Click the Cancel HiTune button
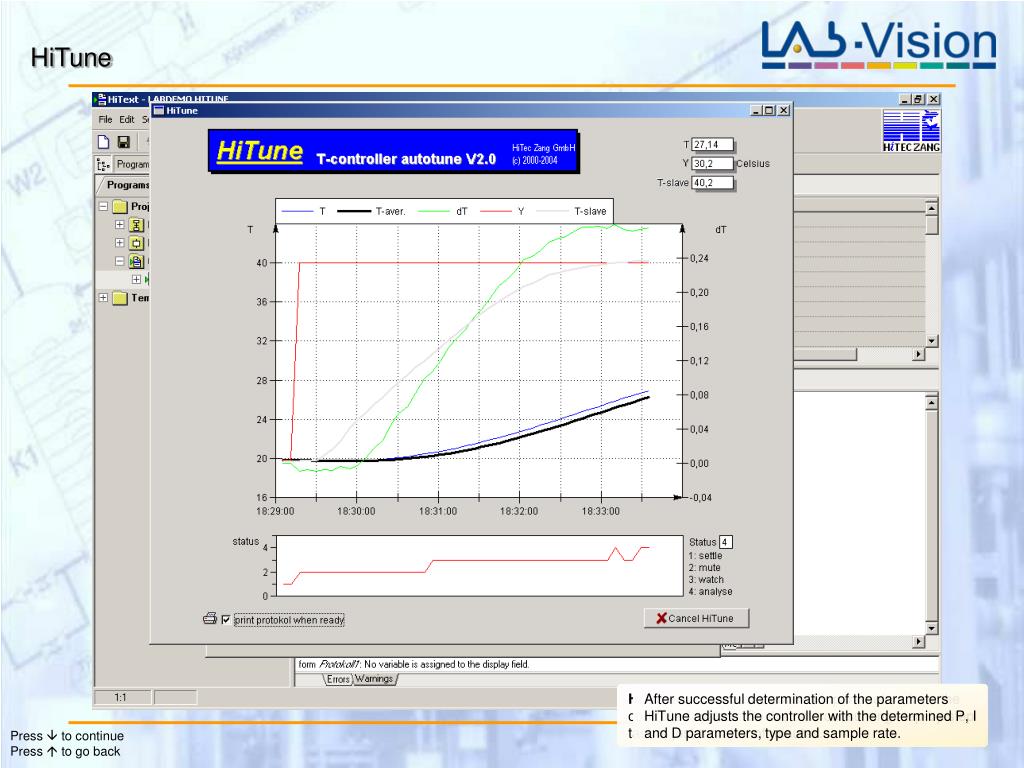Image resolution: width=1024 pixels, height=768 pixels. (696, 618)
